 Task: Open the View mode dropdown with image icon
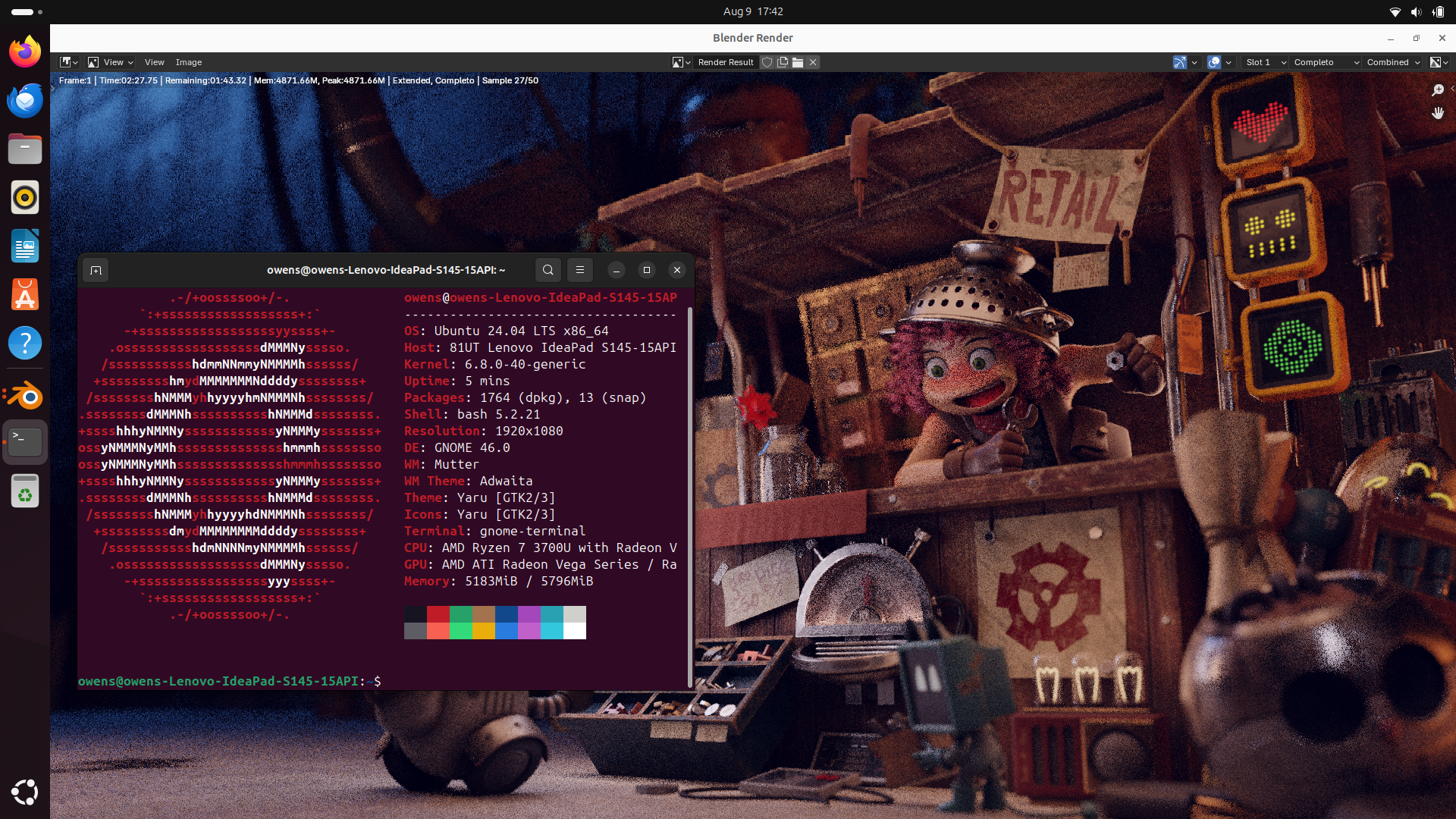[x=111, y=62]
